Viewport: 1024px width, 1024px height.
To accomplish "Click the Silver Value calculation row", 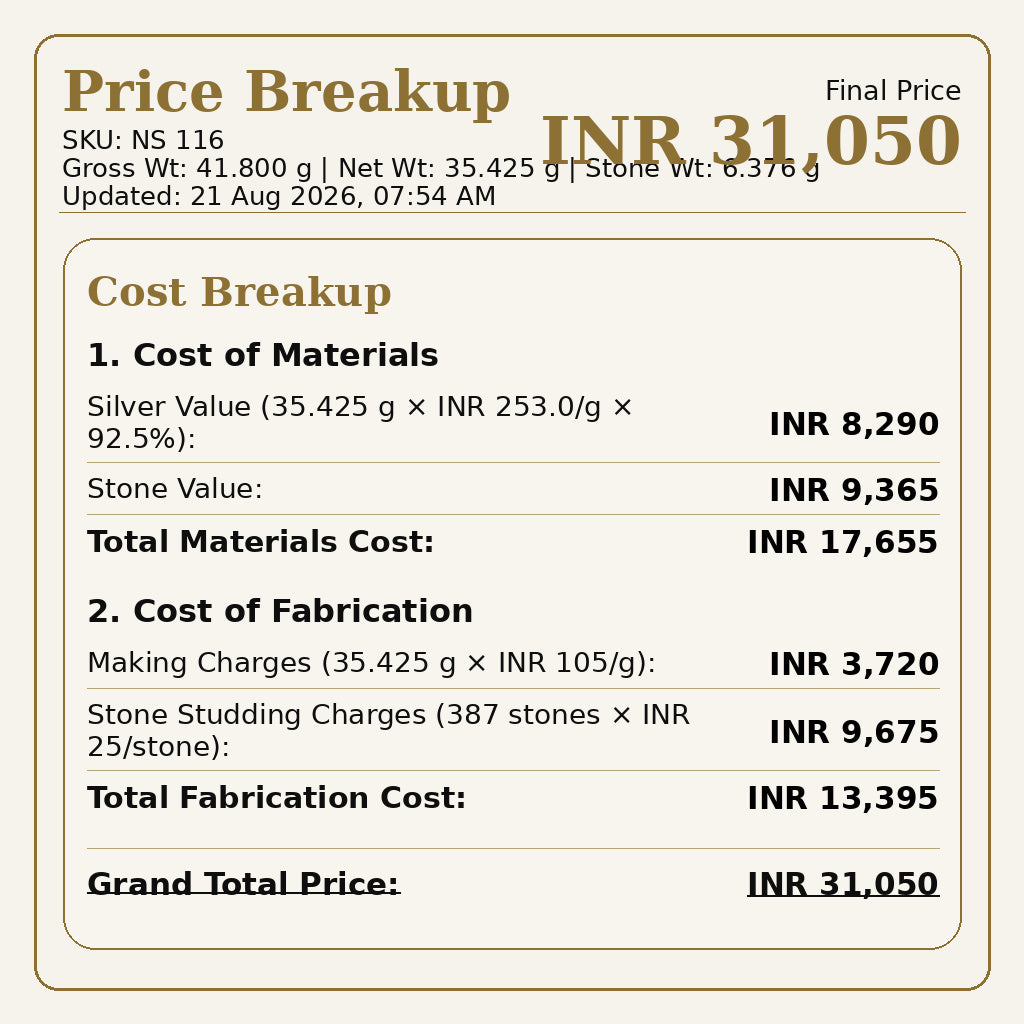I will tap(513, 423).
